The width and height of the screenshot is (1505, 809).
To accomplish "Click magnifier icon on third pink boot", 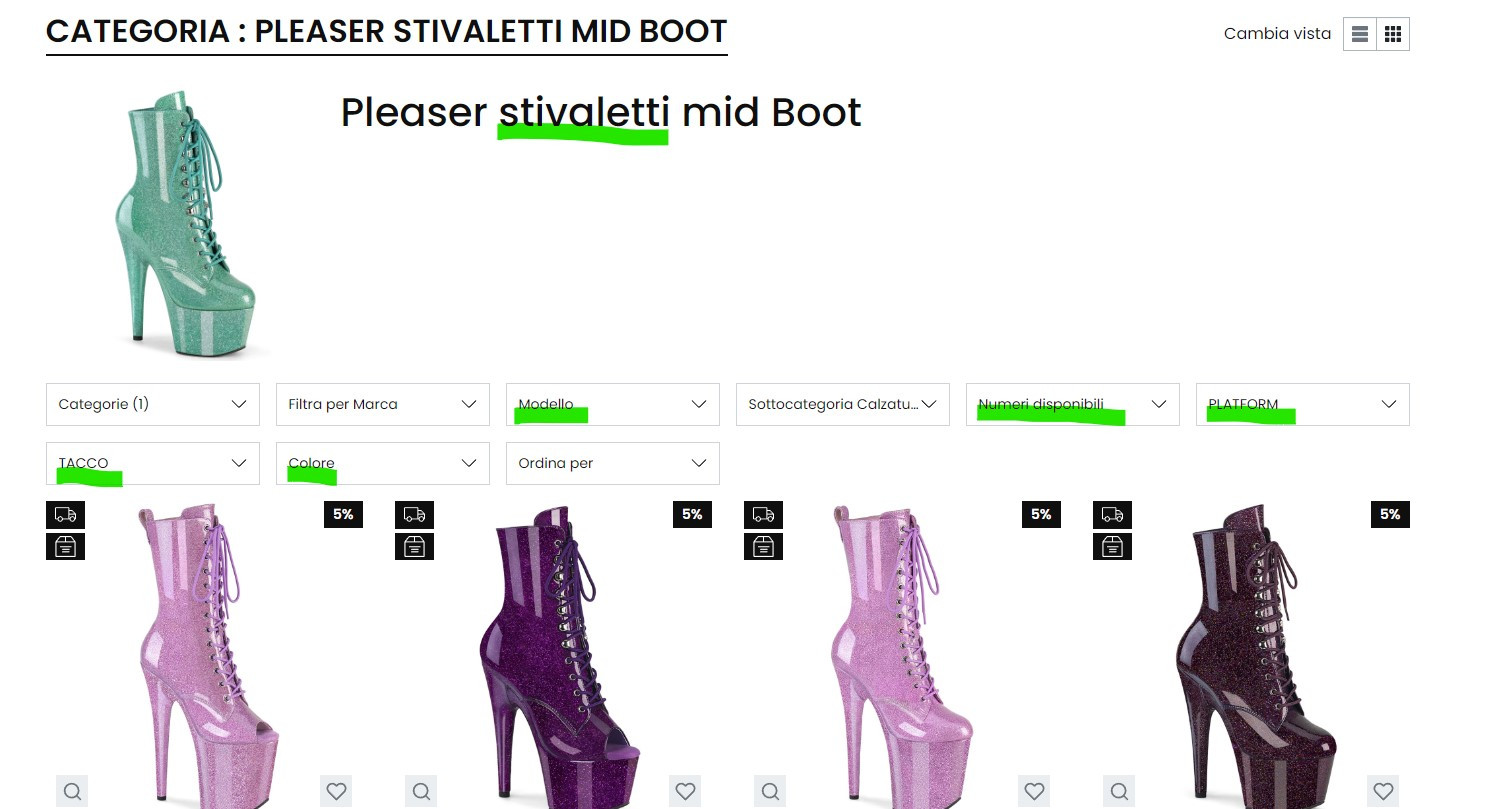I will click(x=770, y=791).
